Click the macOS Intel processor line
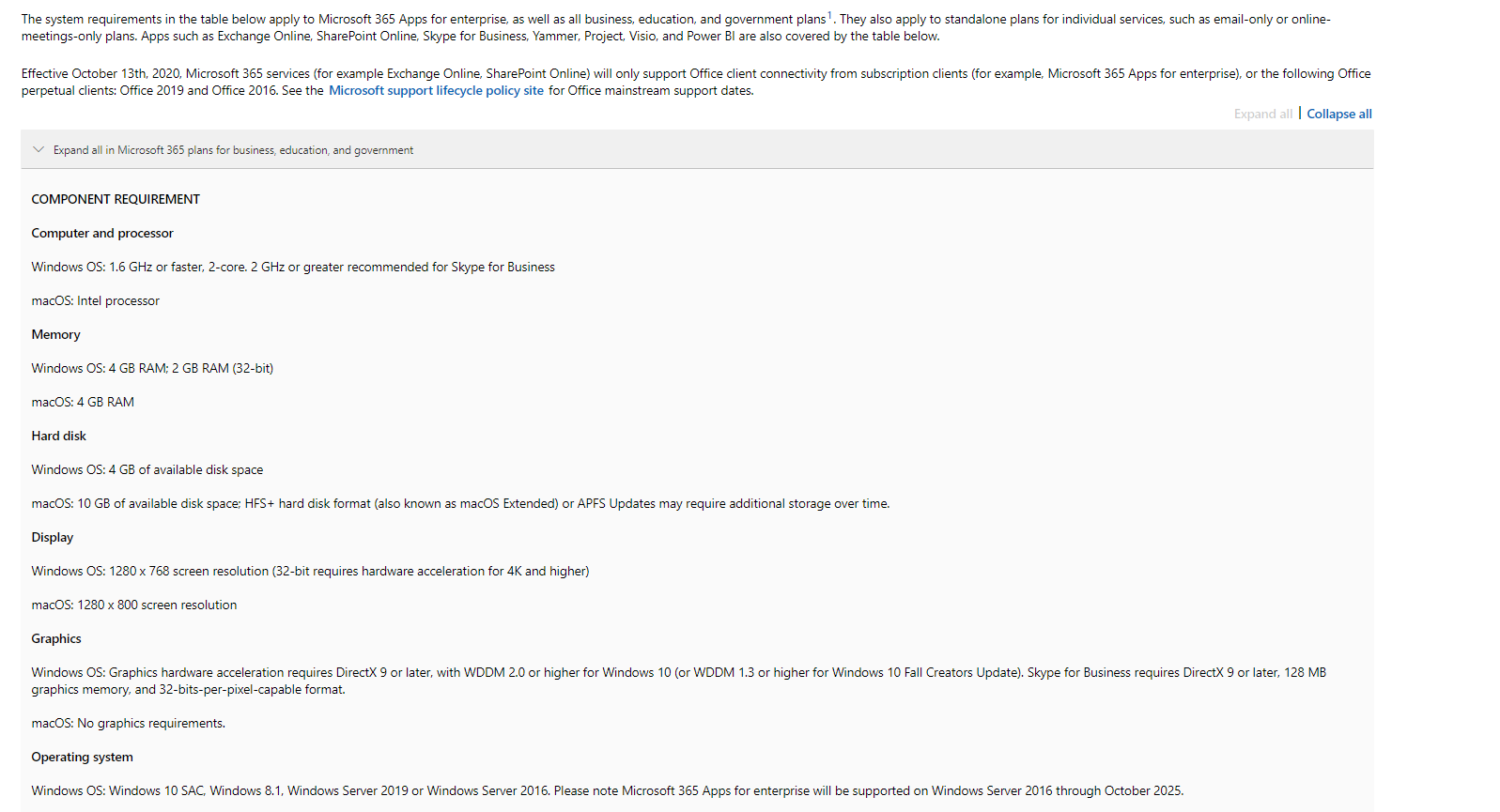 pyautogui.click(x=95, y=300)
